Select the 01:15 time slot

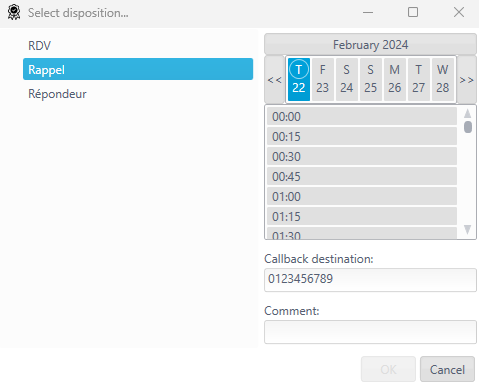(x=362, y=216)
